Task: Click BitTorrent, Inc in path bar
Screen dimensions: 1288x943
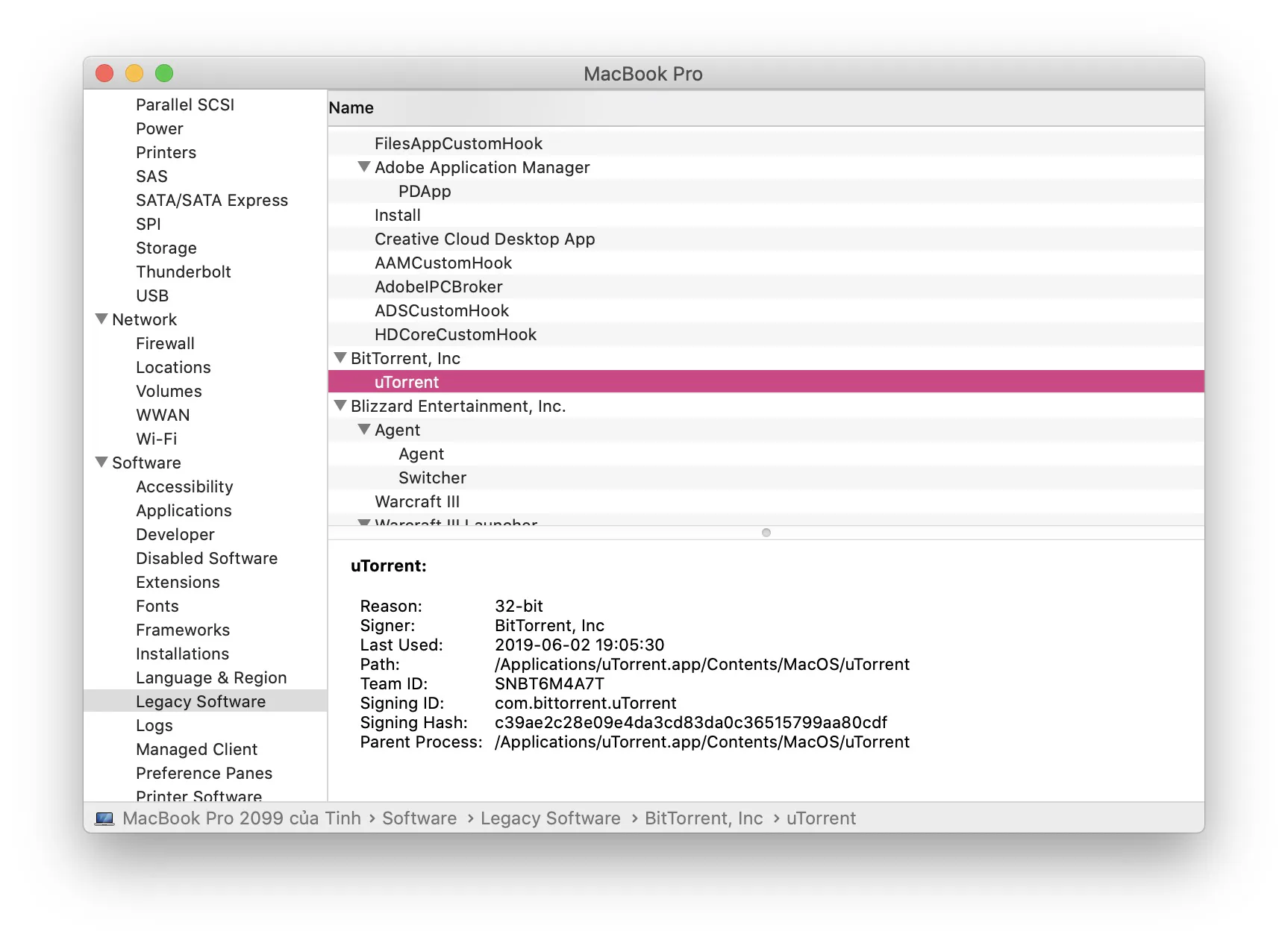Action: [704, 818]
